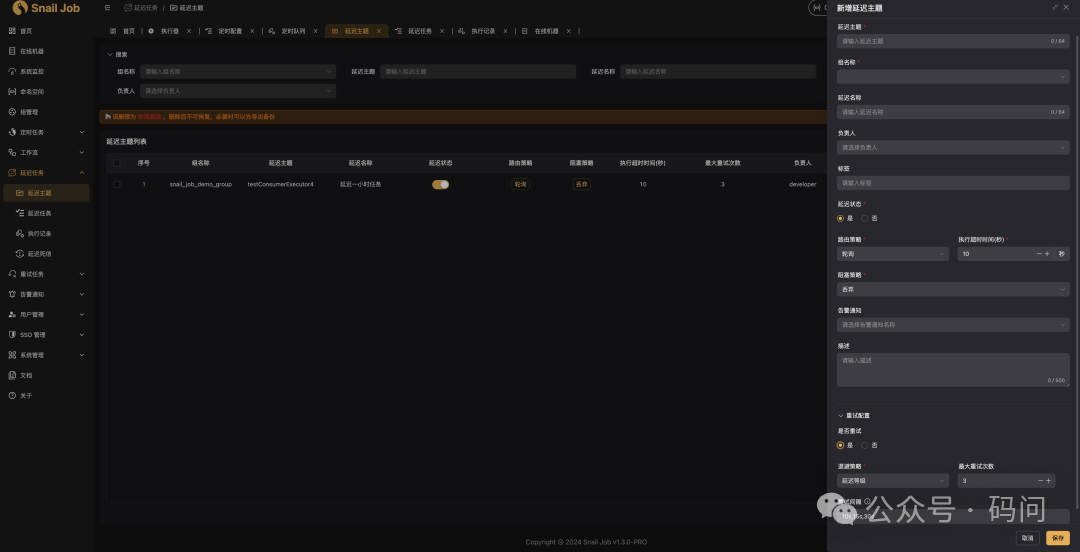
Task: Select 延迟主题 in the sidebar submenu
Action: pos(46,193)
